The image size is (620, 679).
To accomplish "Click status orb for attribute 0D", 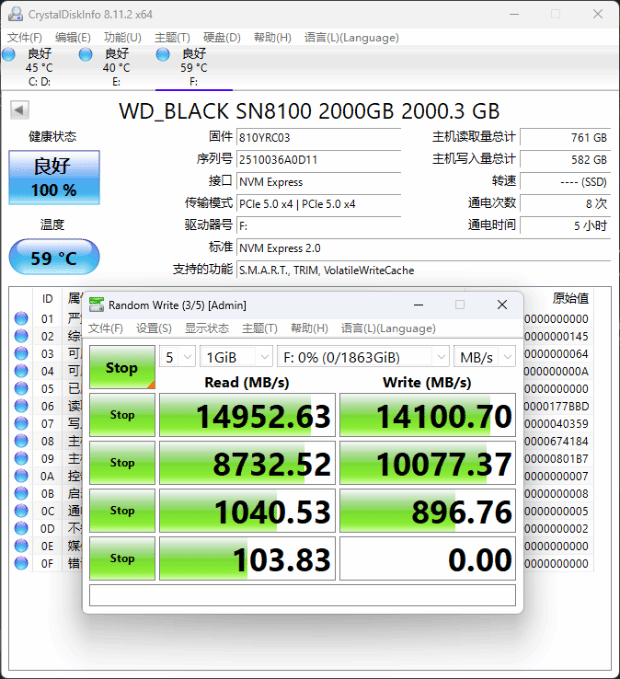I will [x=21, y=528].
